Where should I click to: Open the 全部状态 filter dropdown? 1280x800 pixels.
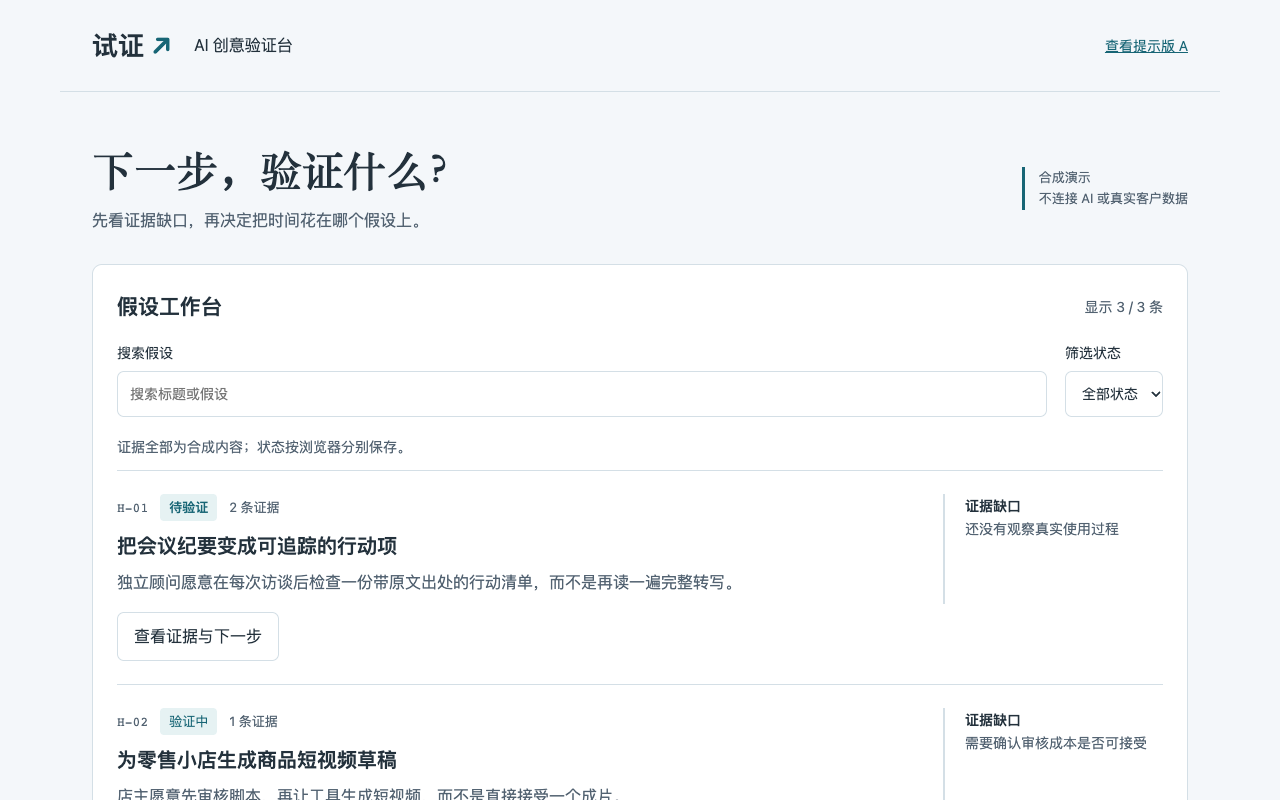coord(1114,394)
